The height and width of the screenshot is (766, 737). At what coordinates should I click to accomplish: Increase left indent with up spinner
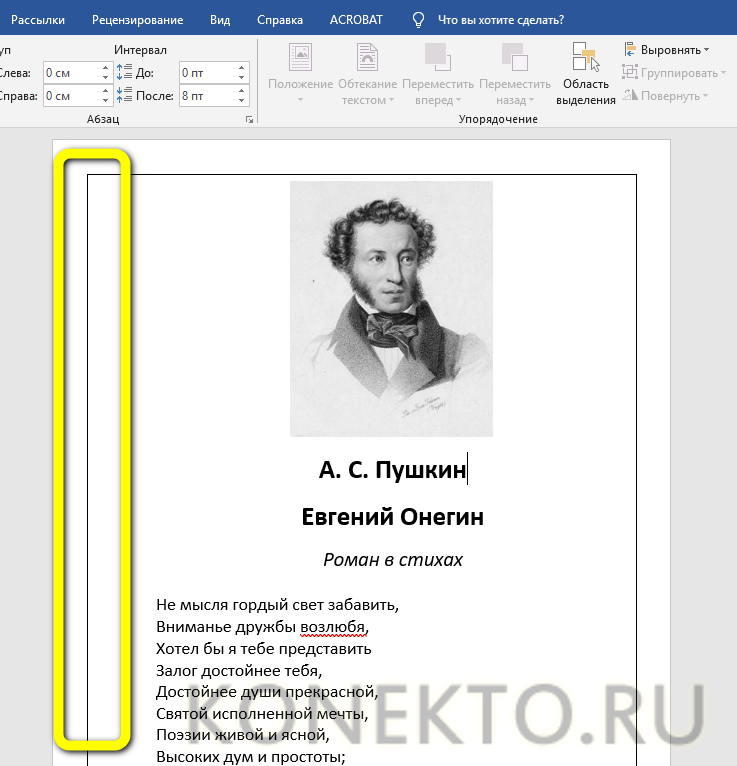click(x=105, y=68)
